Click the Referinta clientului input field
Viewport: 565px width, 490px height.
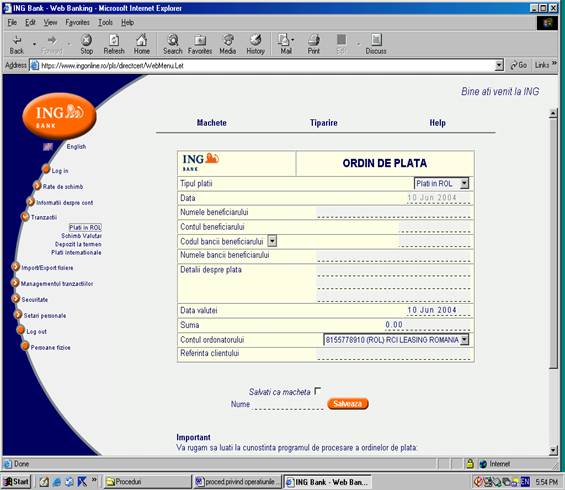pos(393,354)
